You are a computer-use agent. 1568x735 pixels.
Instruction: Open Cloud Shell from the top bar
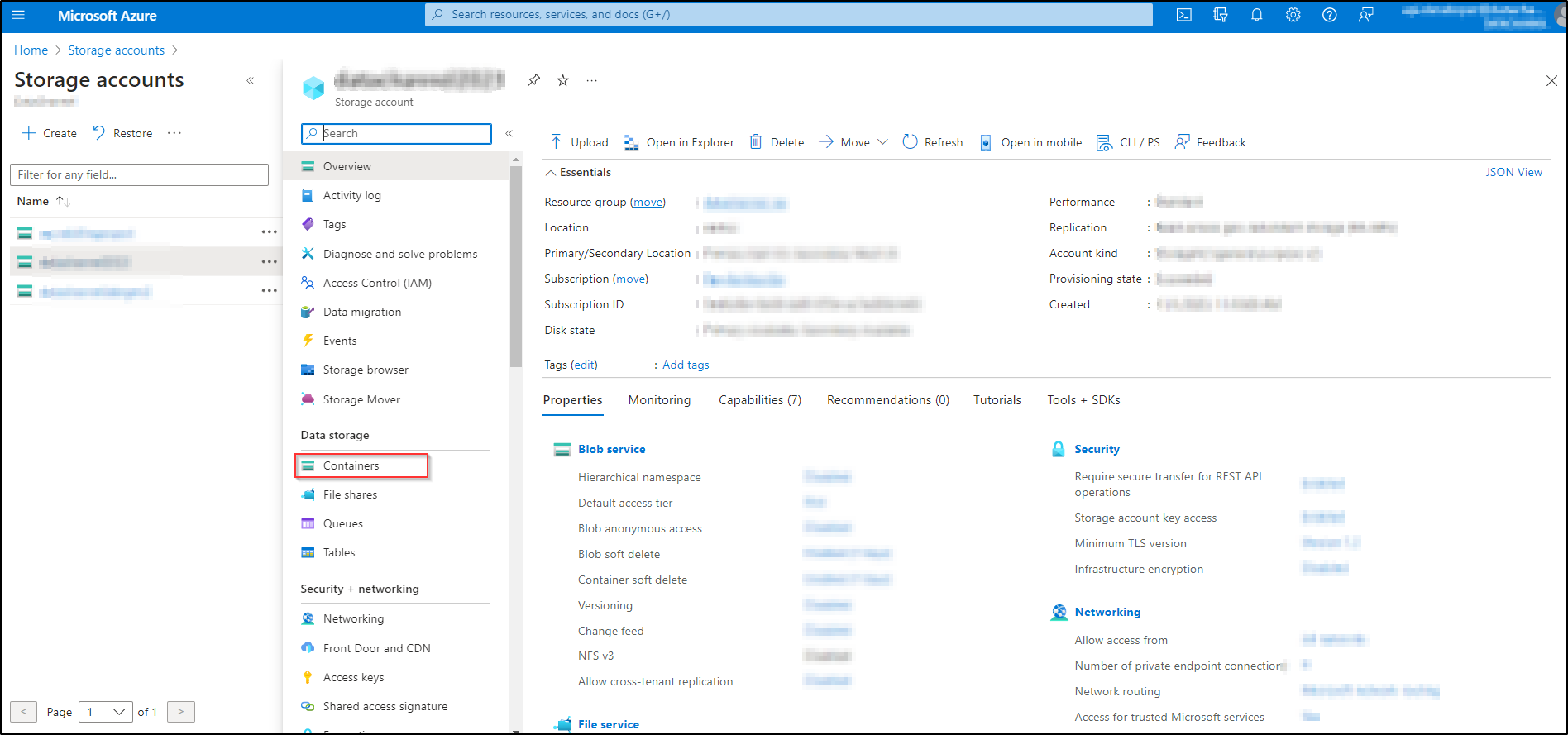click(x=1184, y=15)
